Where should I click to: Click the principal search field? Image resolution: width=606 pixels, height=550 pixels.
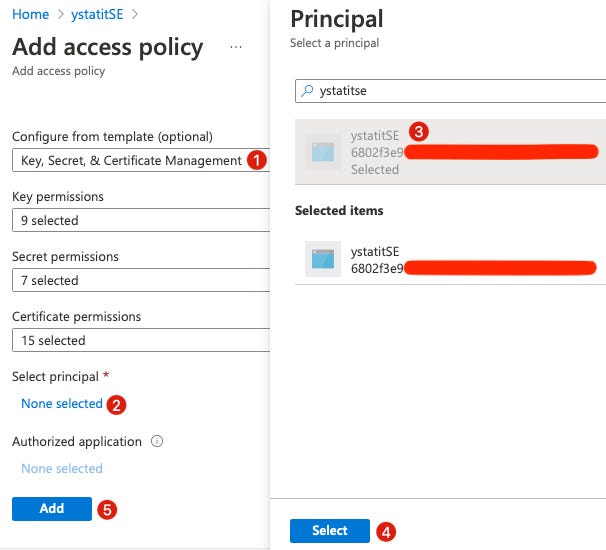coord(450,91)
